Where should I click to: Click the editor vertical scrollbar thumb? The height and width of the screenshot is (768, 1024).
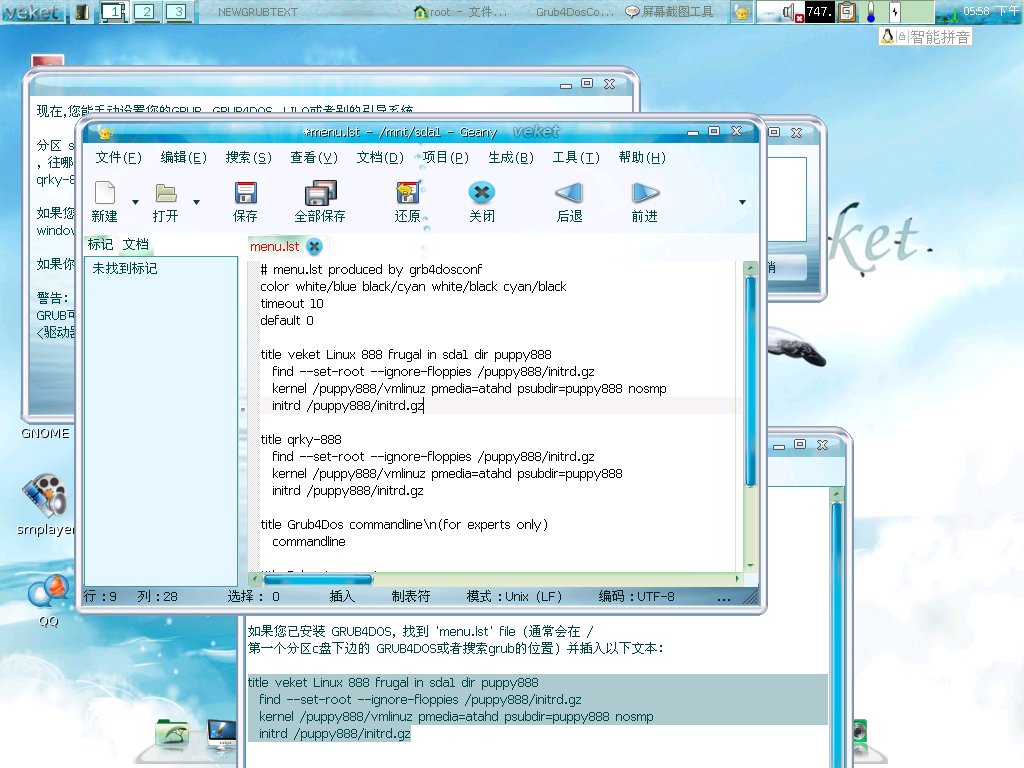pos(750,381)
